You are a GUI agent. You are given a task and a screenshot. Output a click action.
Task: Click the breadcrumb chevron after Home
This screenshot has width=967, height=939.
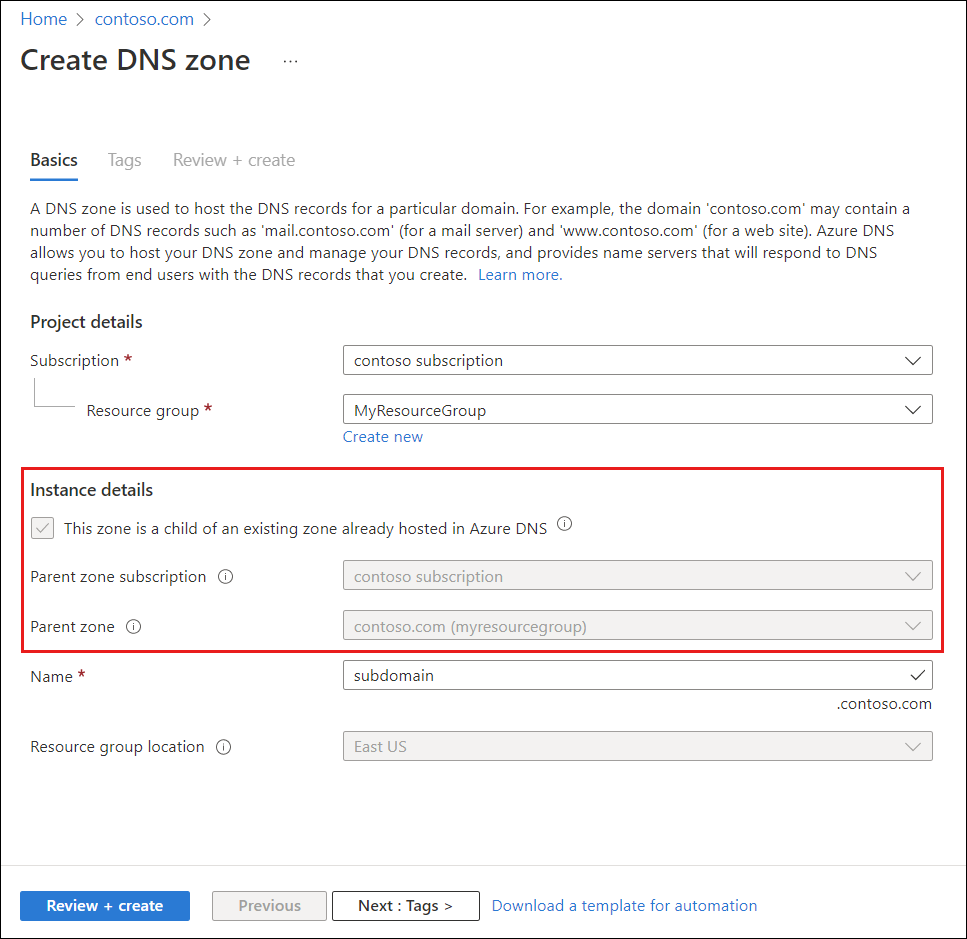pyautogui.click(x=79, y=18)
